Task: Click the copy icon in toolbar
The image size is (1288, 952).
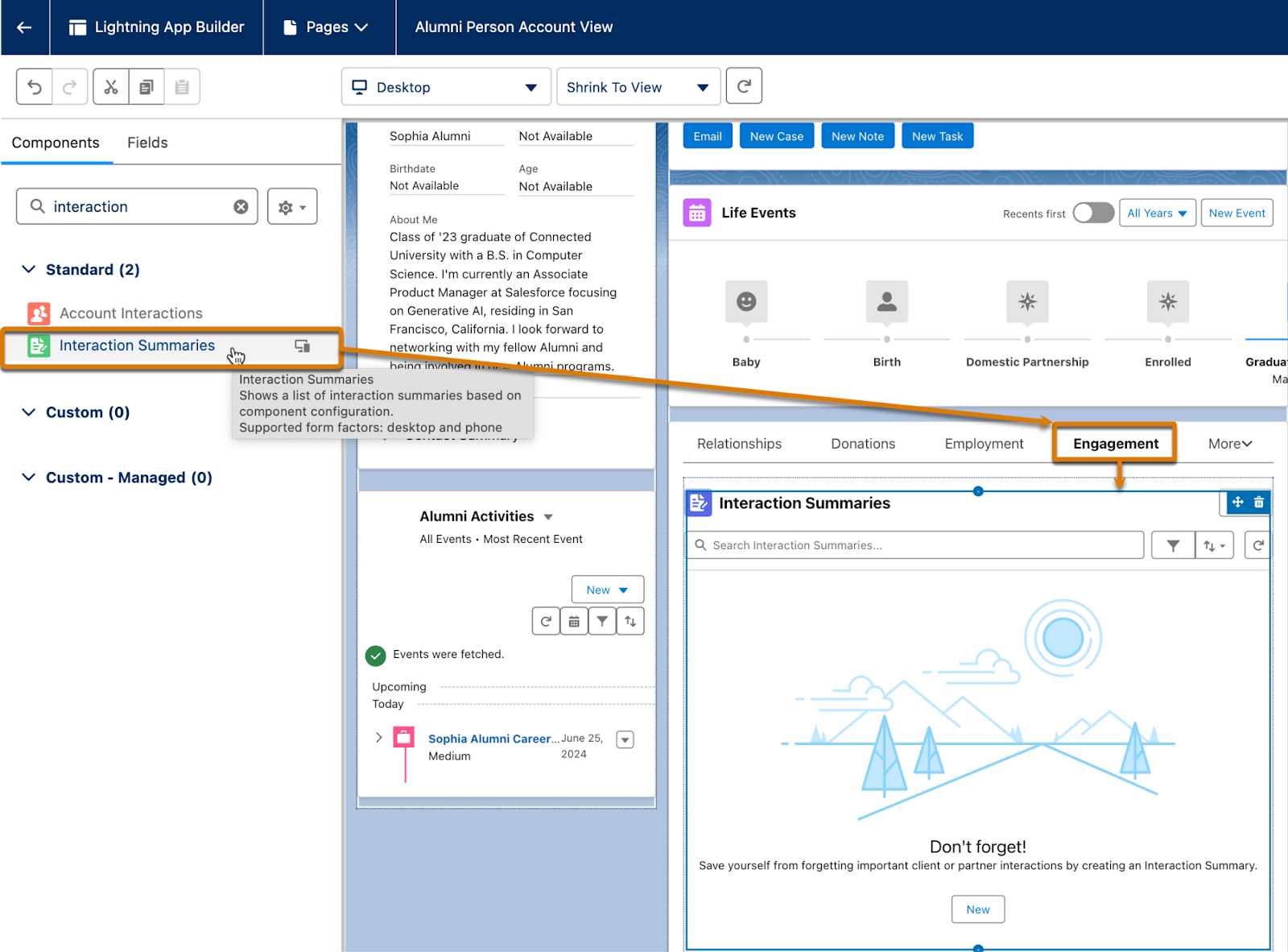Action: (147, 87)
